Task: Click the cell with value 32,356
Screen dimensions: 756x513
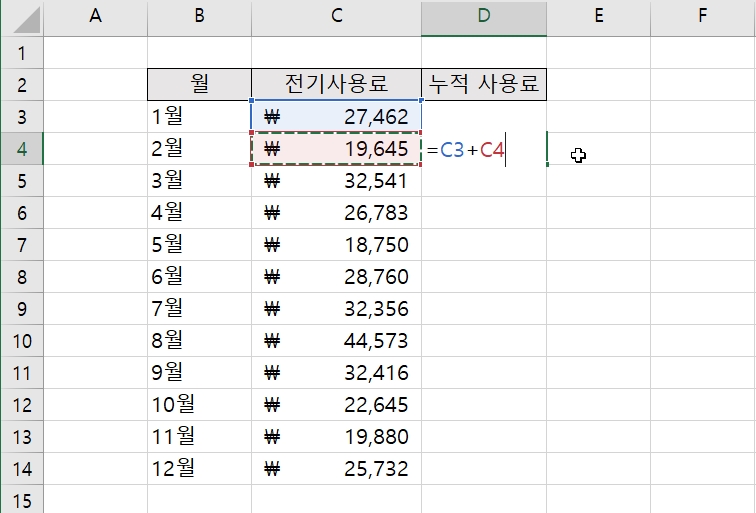Action: pyautogui.click(x=337, y=309)
